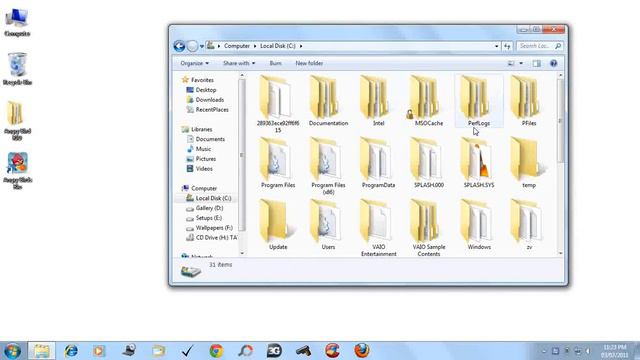Create a New folder
The width and height of the screenshot is (640, 360).
click(309, 63)
